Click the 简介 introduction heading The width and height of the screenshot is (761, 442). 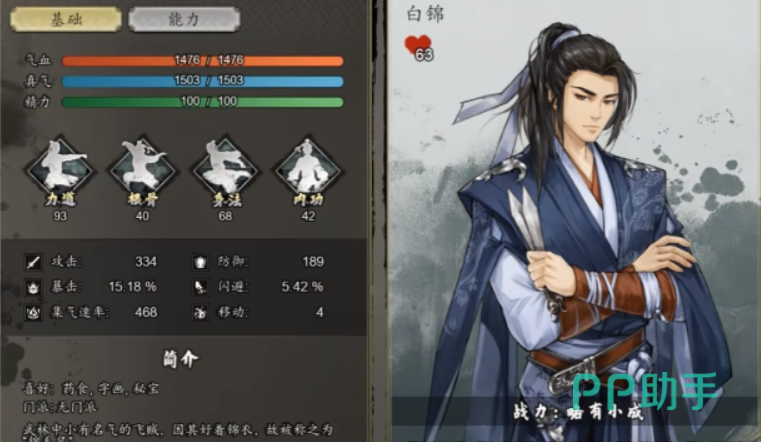180,360
